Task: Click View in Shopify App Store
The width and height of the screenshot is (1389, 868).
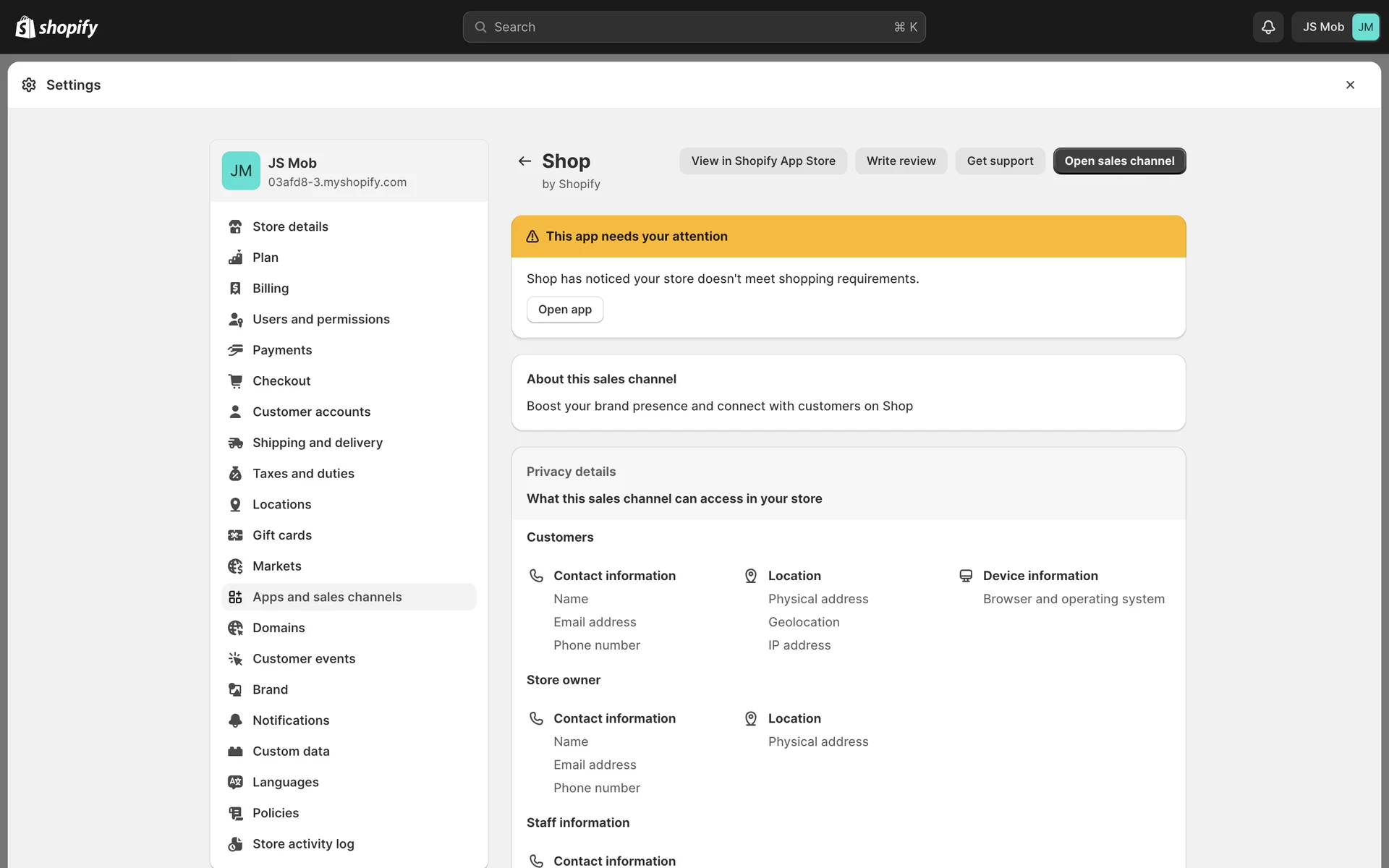Action: (763, 161)
